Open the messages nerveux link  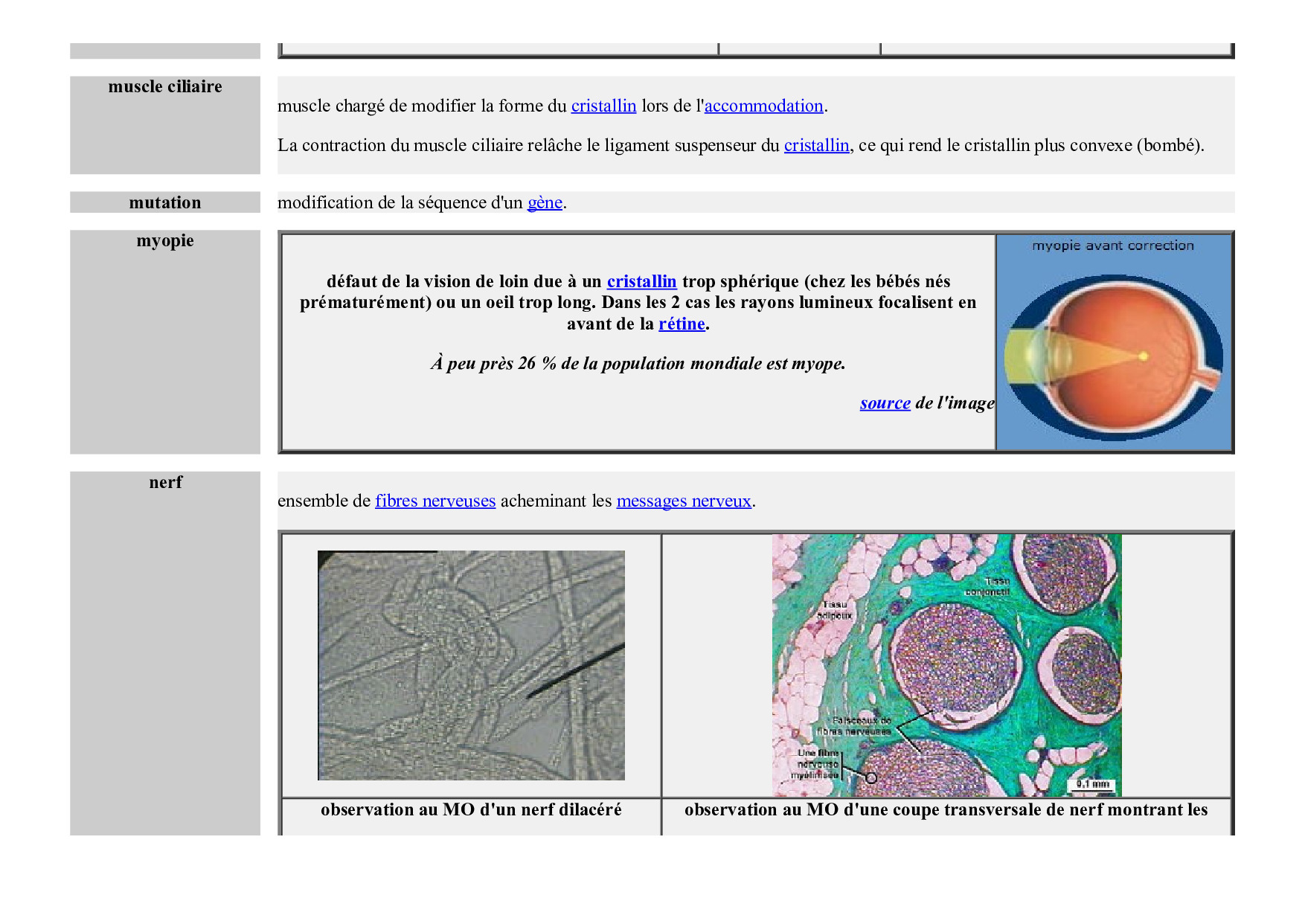[684, 501]
